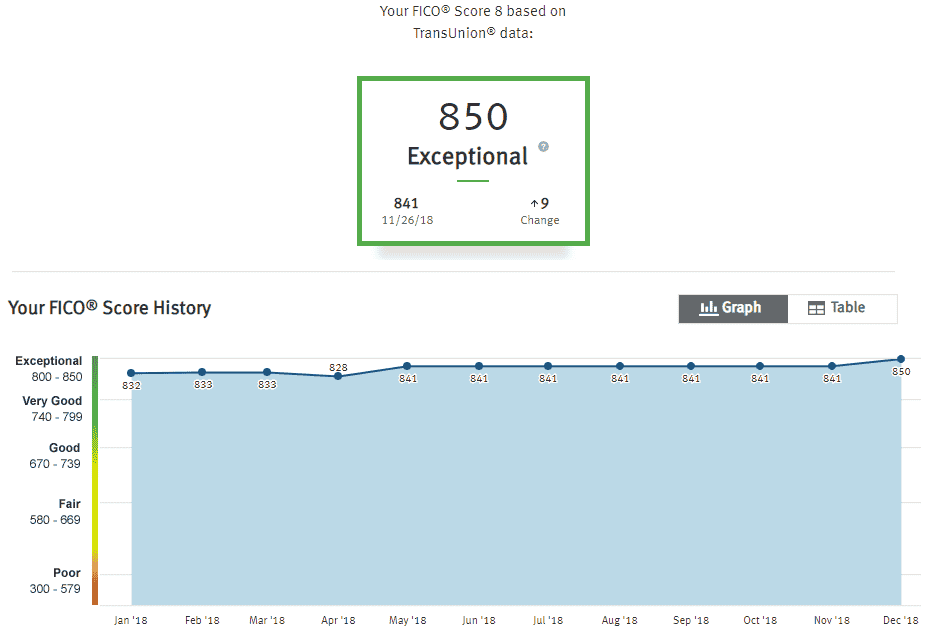Select the Dec '18 data point 850
The image size is (931, 636).
pos(901,359)
